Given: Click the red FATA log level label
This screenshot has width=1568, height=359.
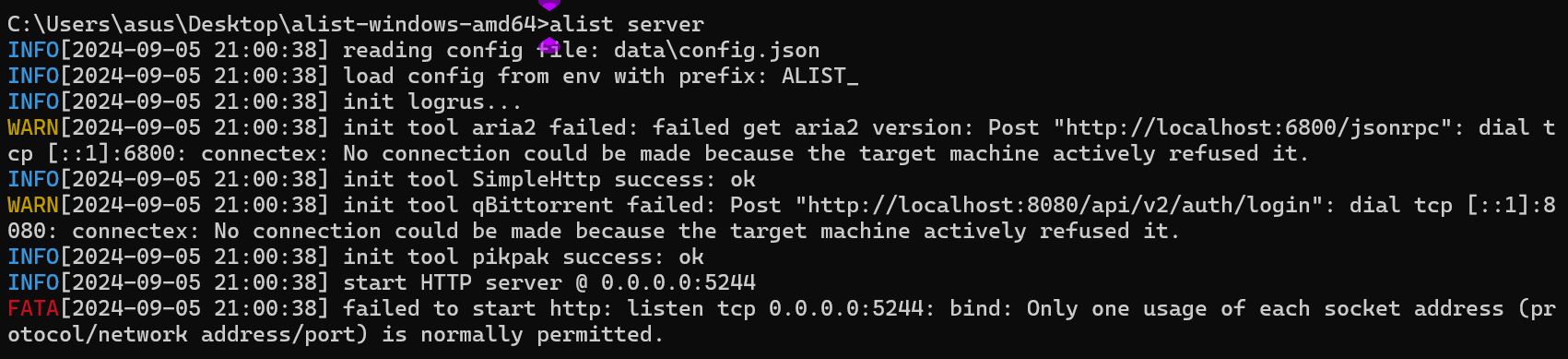Looking at the screenshot, I should tap(33, 308).
